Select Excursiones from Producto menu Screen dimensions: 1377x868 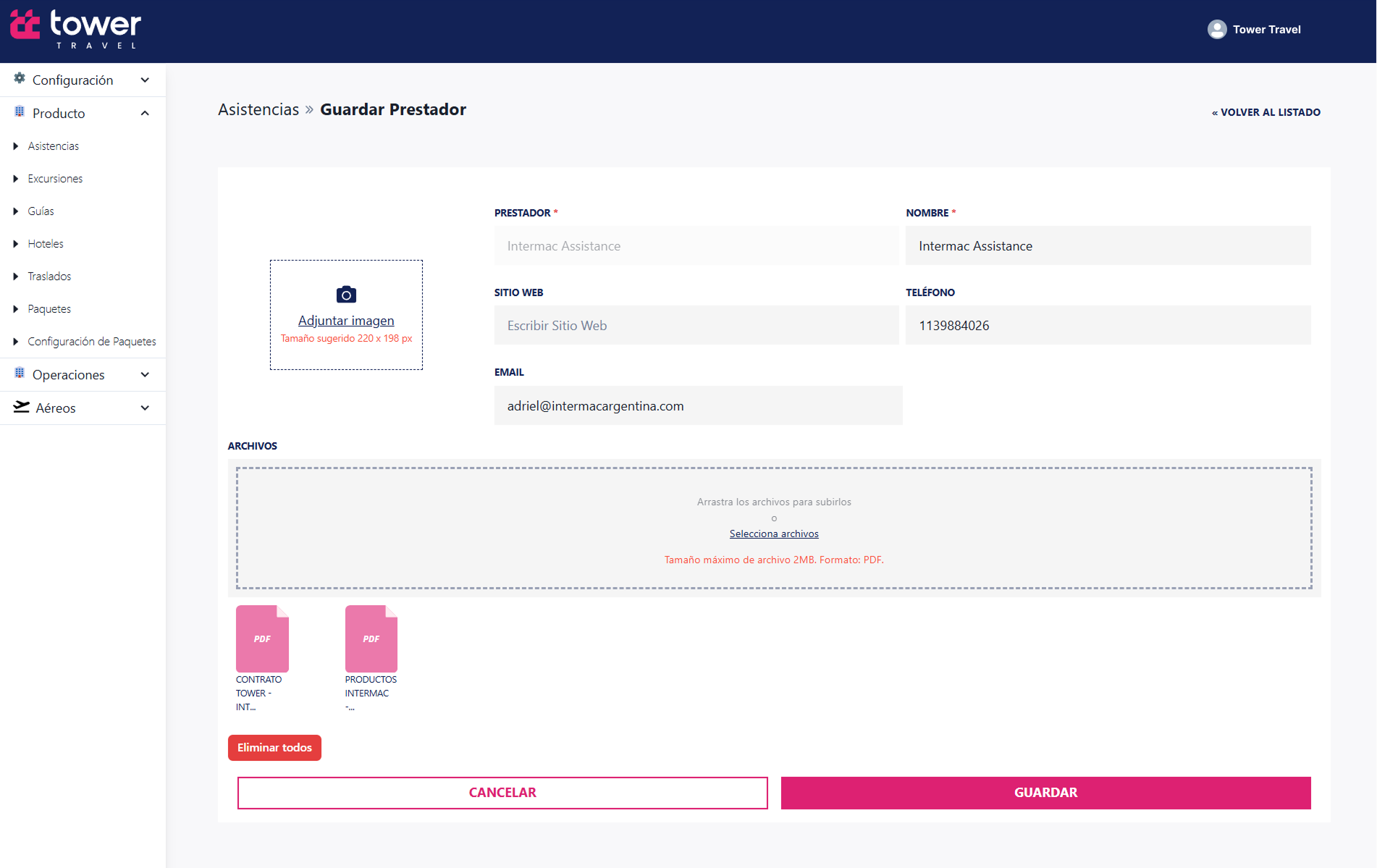pyautogui.click(x=55, y=179)
